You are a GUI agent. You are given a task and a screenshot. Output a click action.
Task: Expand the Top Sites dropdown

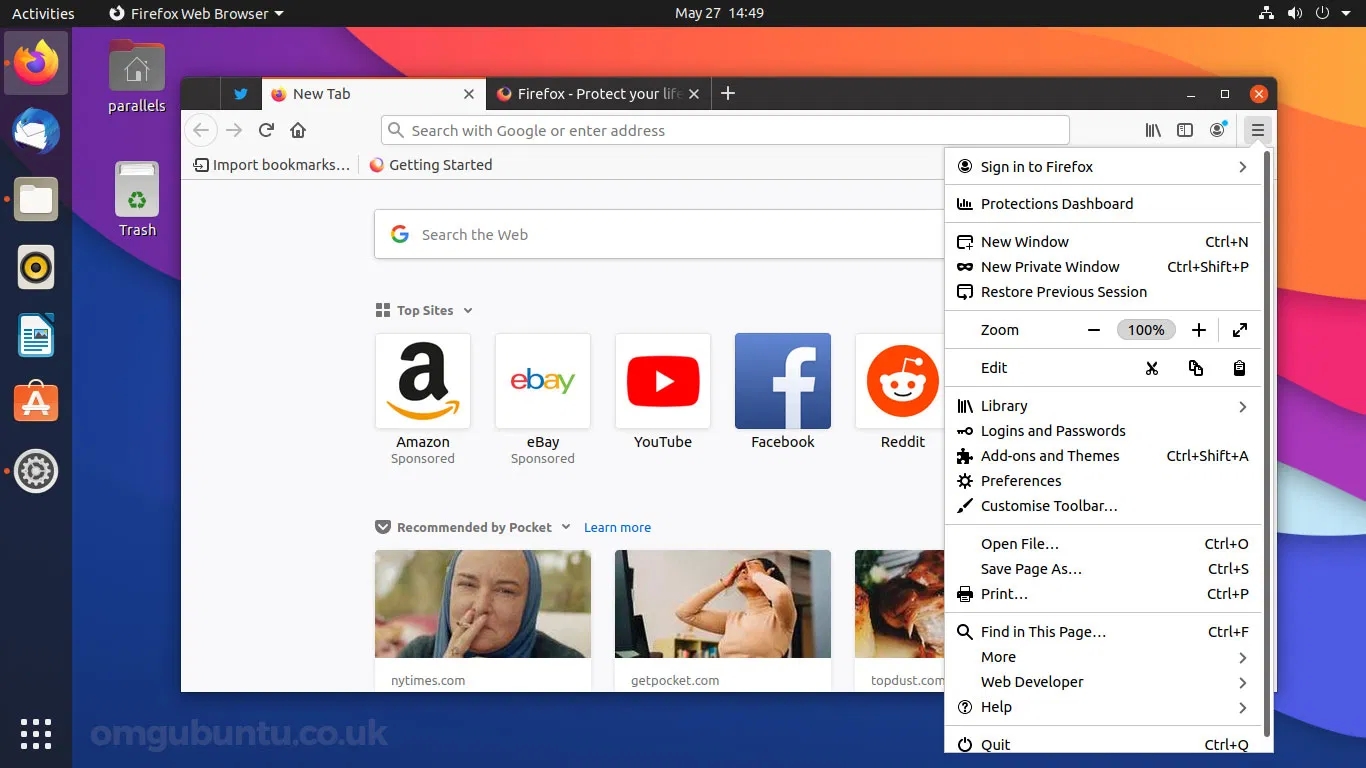(x=468, y=311)
